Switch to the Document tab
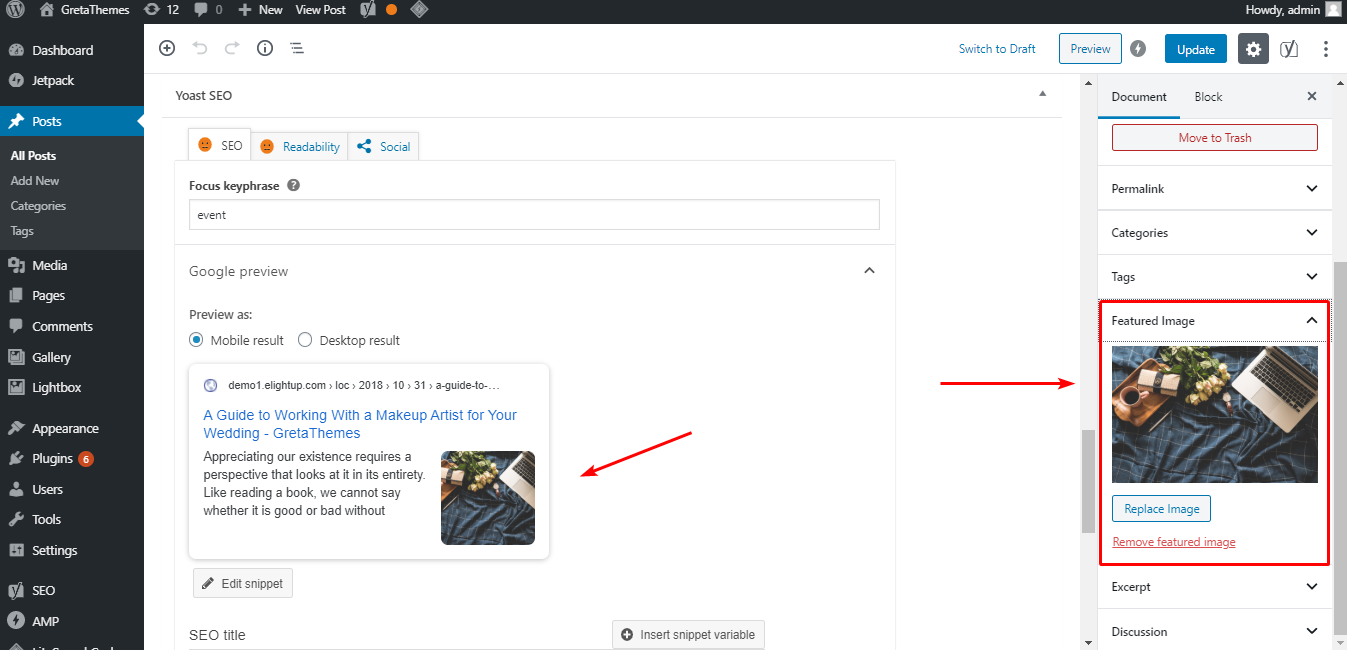Screen dimensions: 1347x650 [x=1139, y=97]
